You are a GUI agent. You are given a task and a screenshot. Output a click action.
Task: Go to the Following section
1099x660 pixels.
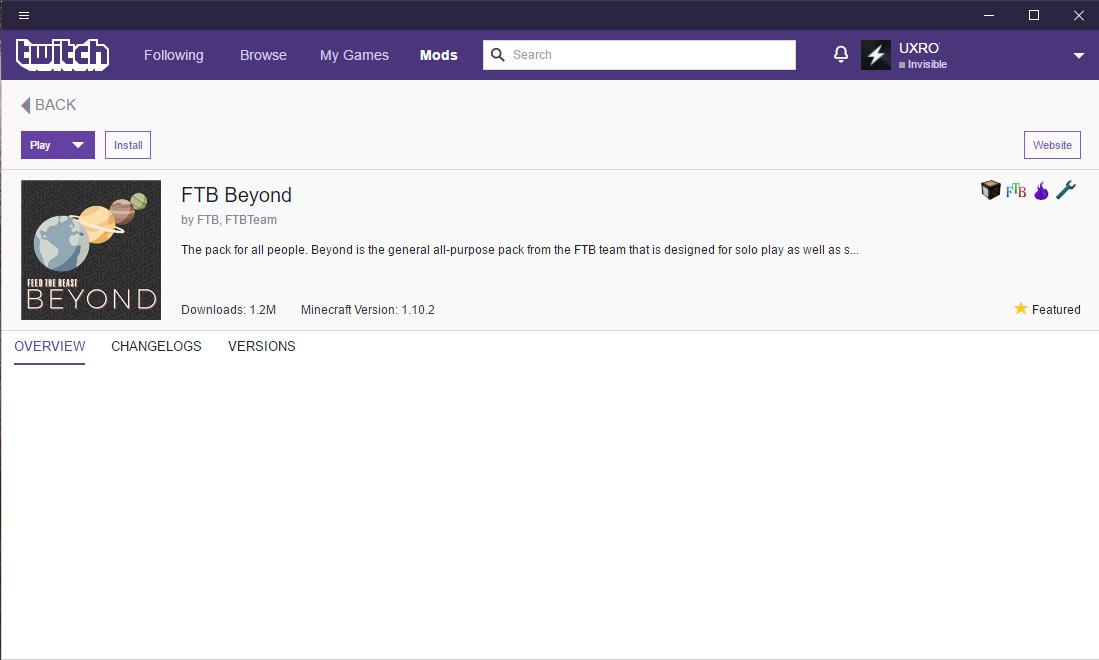(174, 55)
